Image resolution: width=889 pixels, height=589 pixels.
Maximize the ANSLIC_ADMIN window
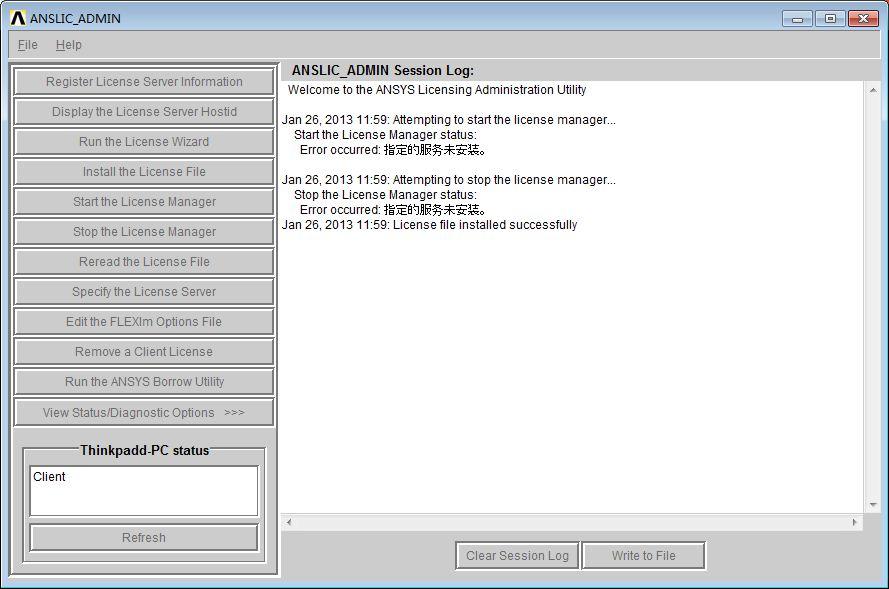click(830, 19)
